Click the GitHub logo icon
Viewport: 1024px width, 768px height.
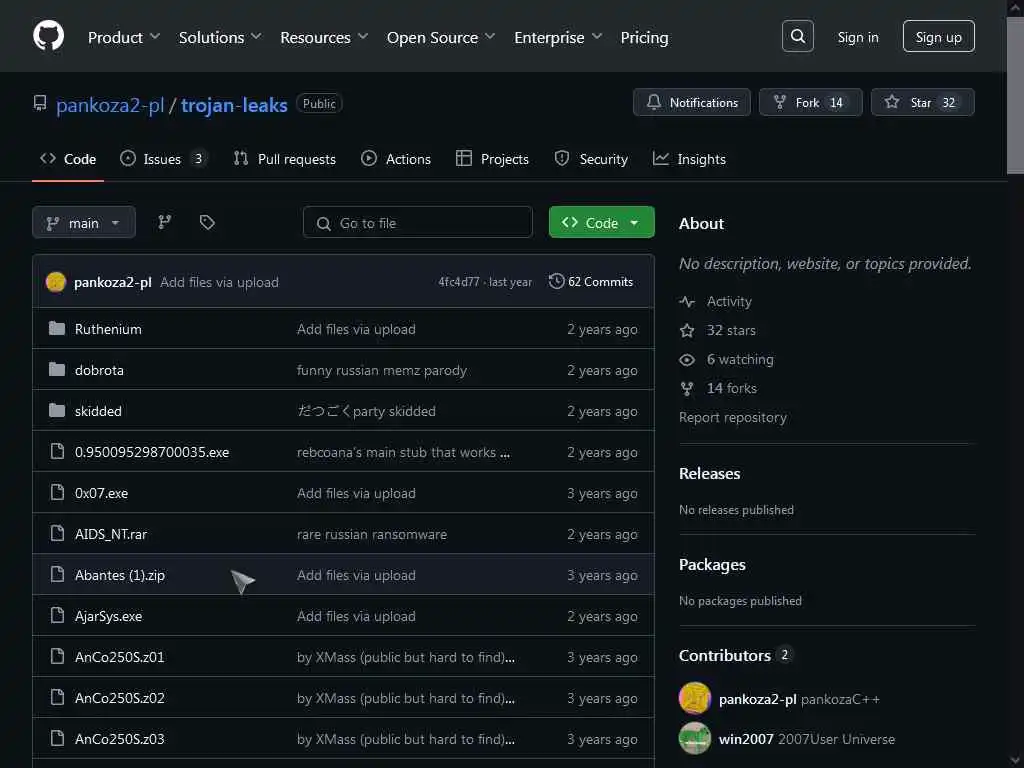(48, 37)
